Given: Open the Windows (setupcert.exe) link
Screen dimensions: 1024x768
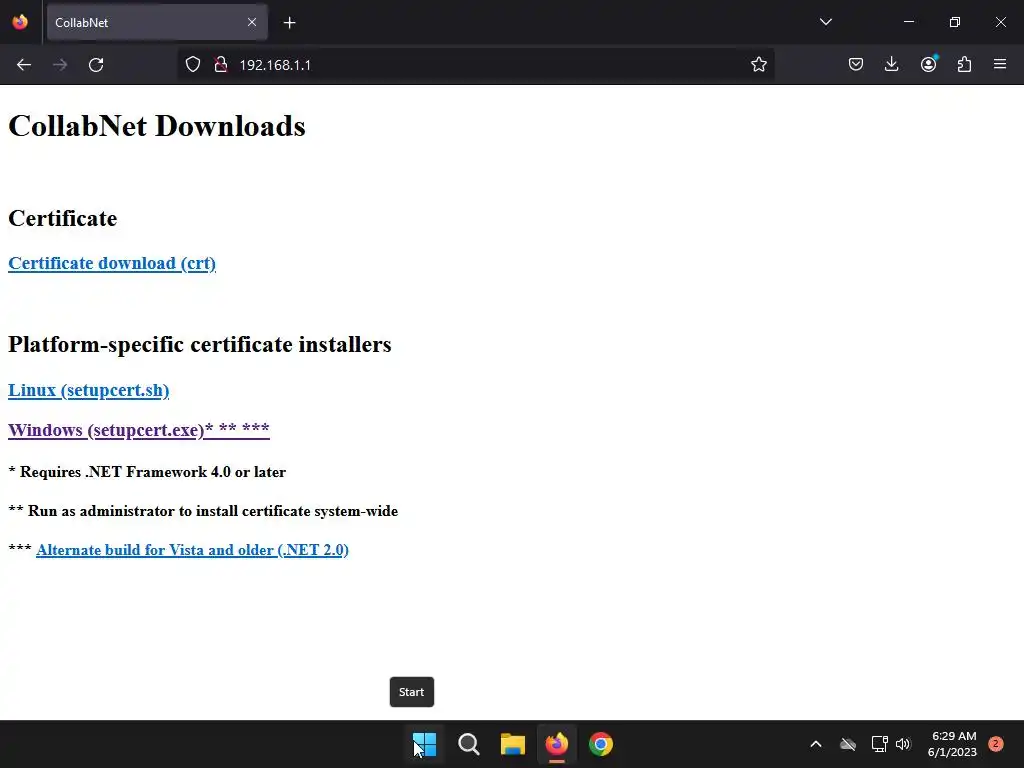Looking at the screenshot, I should point(139,430).
